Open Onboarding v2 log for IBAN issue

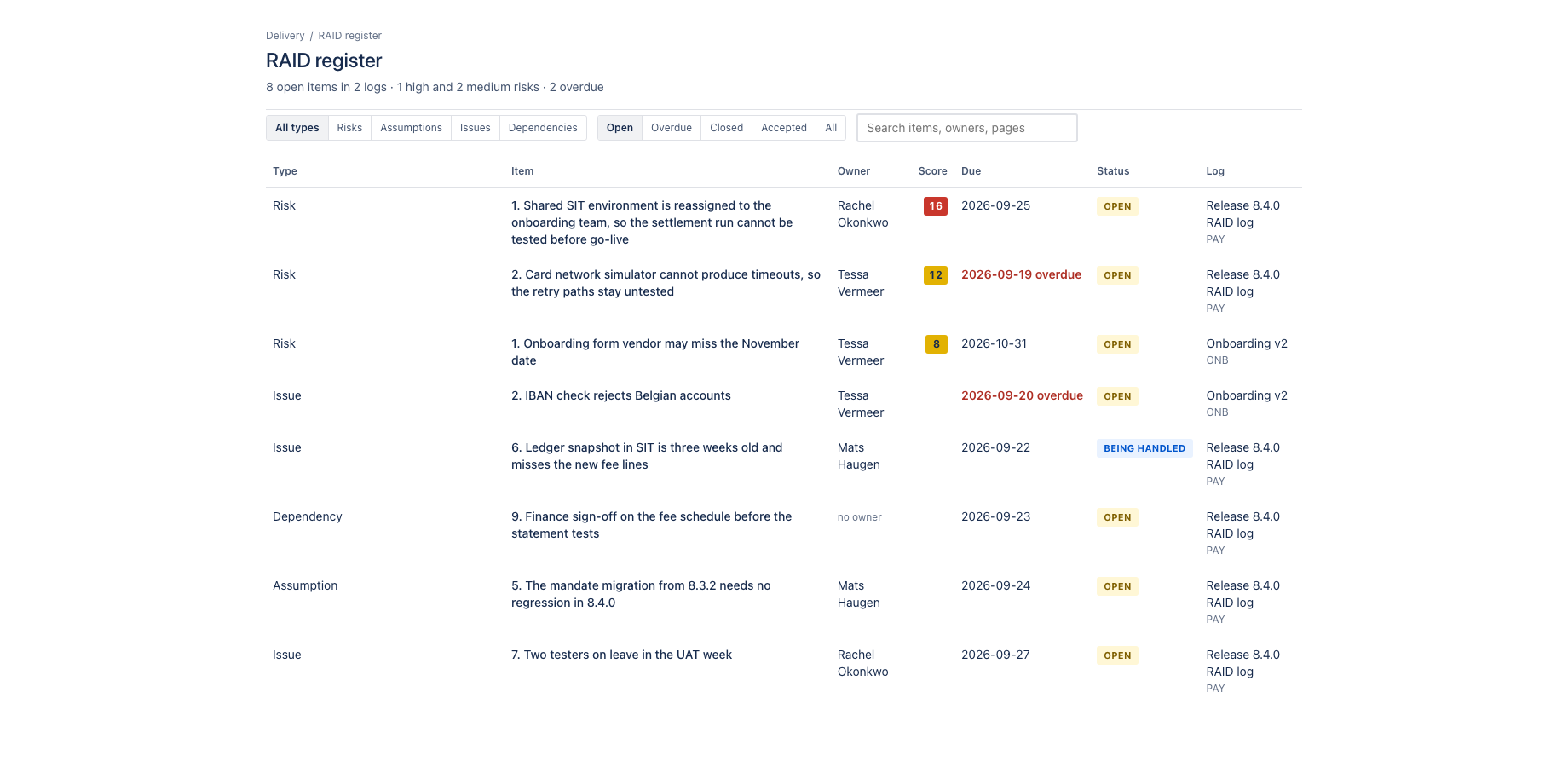1247,395
